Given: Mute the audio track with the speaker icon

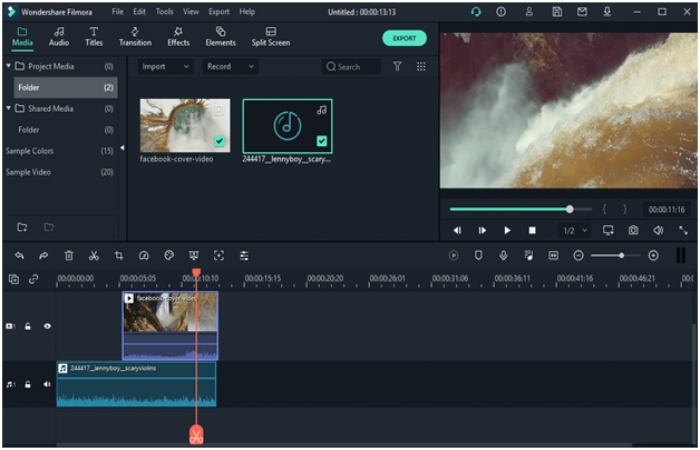Looking at the screenshot, I should [x=47, y=384].
